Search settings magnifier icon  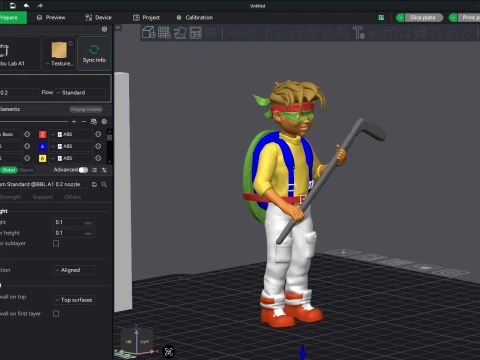click(104, 184)
